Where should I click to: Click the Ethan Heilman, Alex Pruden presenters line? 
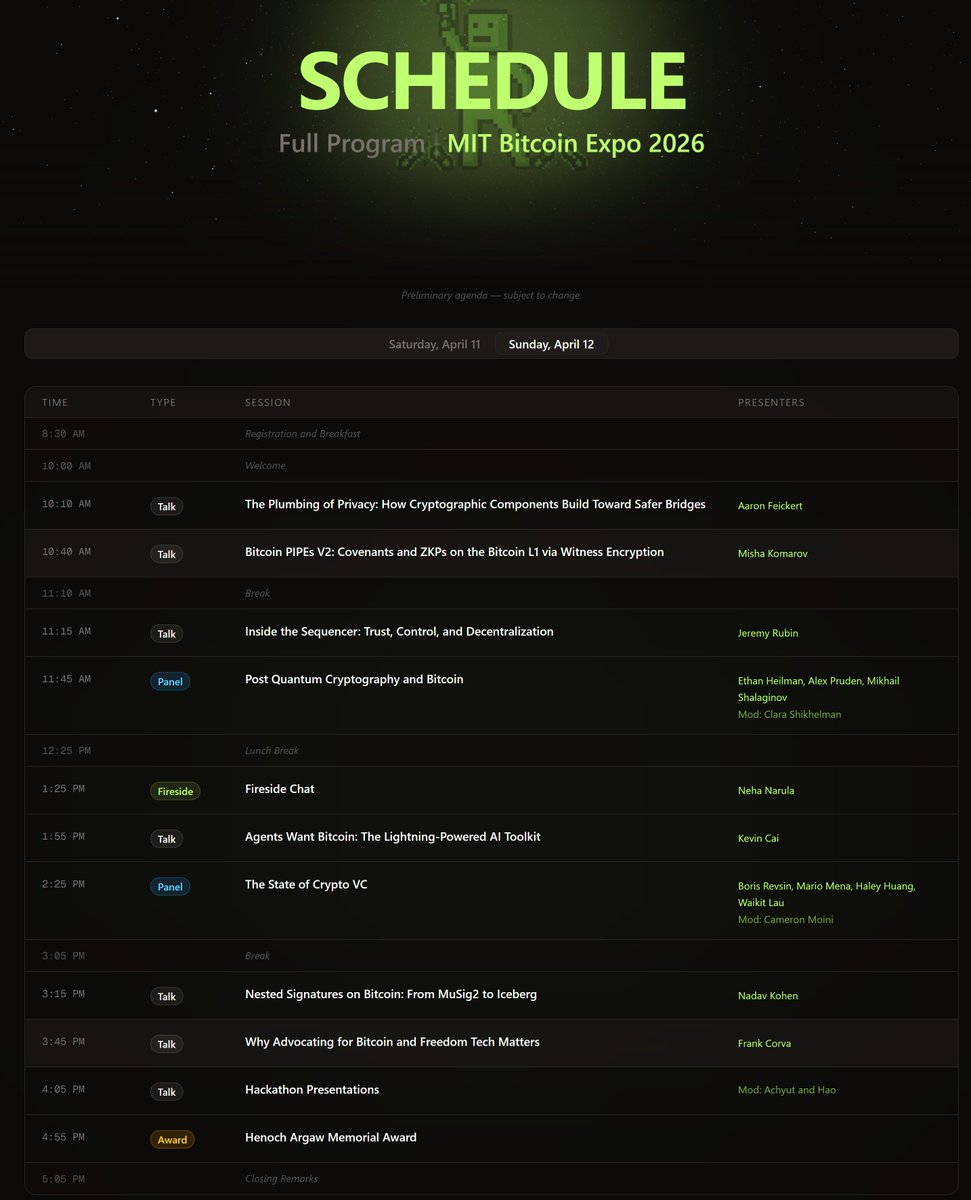pos(819,689)
